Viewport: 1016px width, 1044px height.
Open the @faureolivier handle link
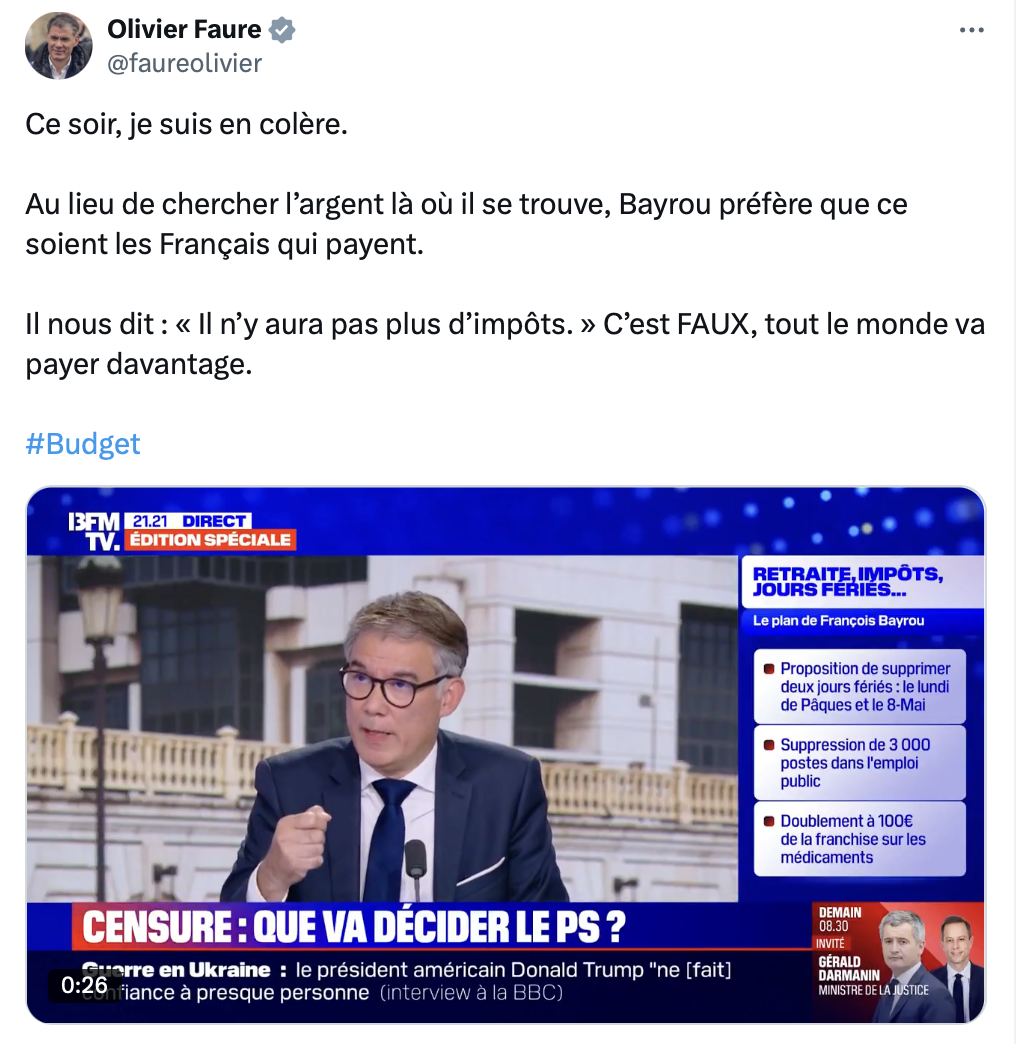click(184, 63)
